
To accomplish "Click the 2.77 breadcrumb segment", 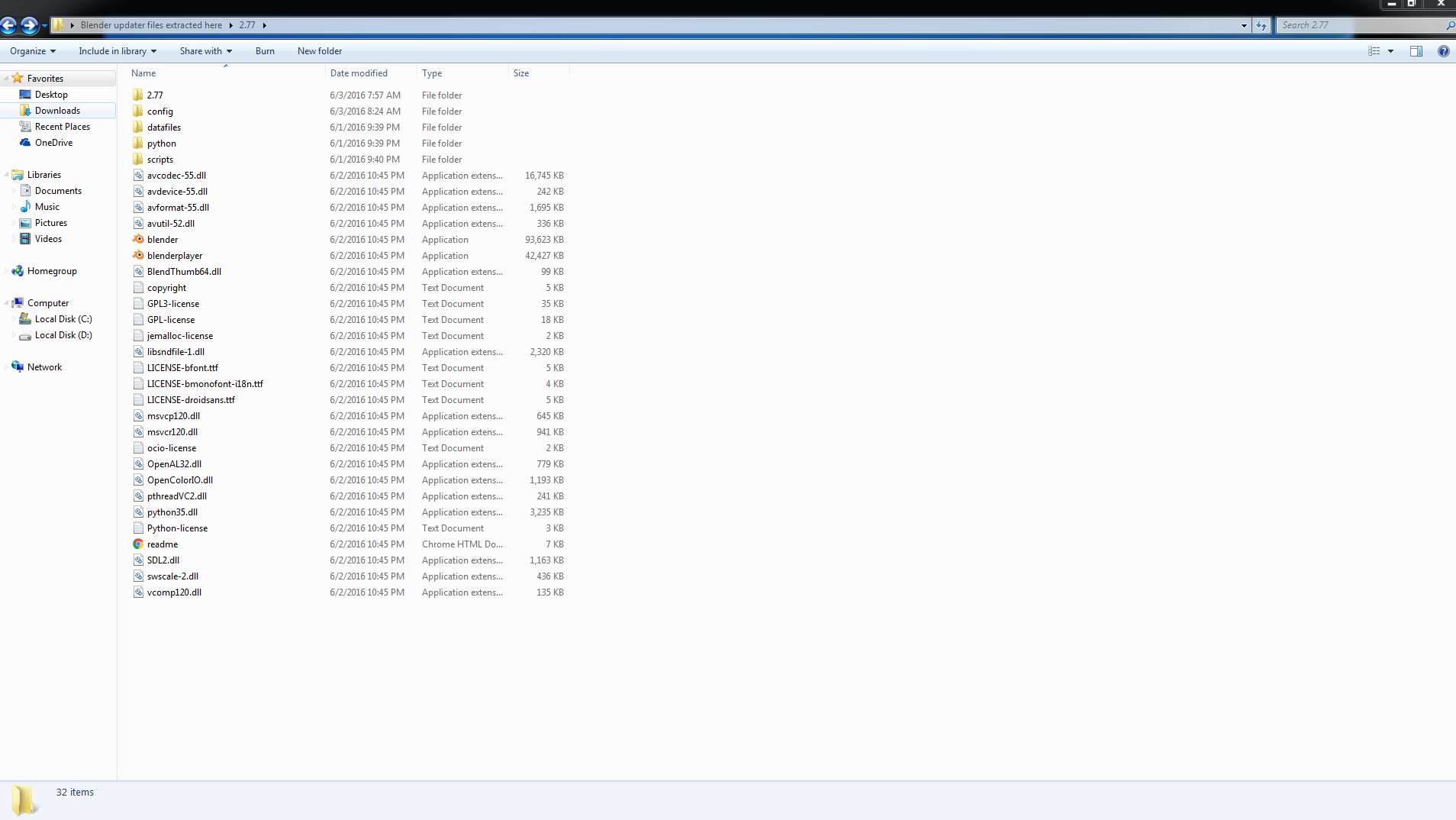I will pos(247,25).
